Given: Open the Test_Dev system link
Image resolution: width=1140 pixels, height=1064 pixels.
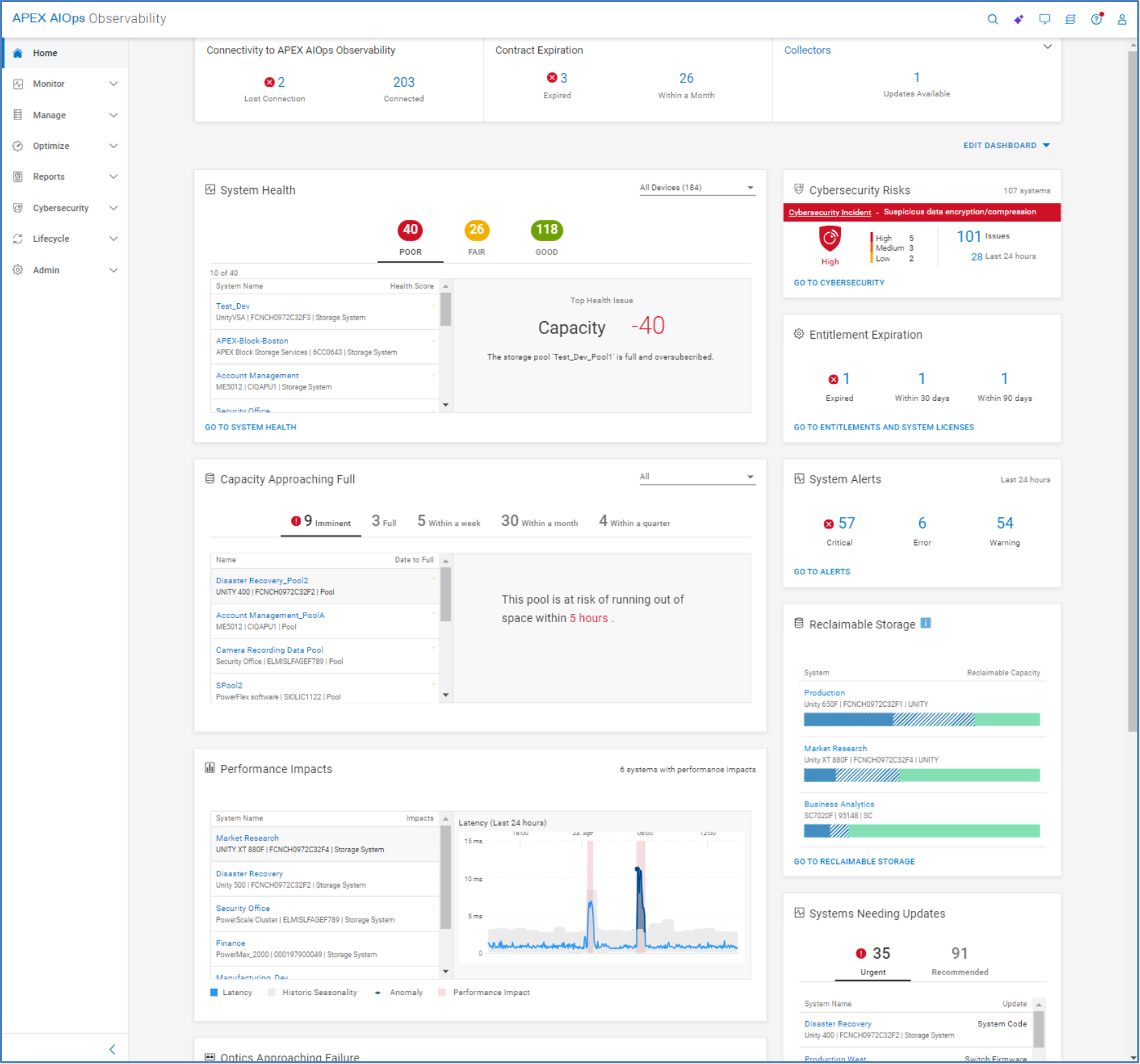Looking at the screenshot, I should pos(233,307).
